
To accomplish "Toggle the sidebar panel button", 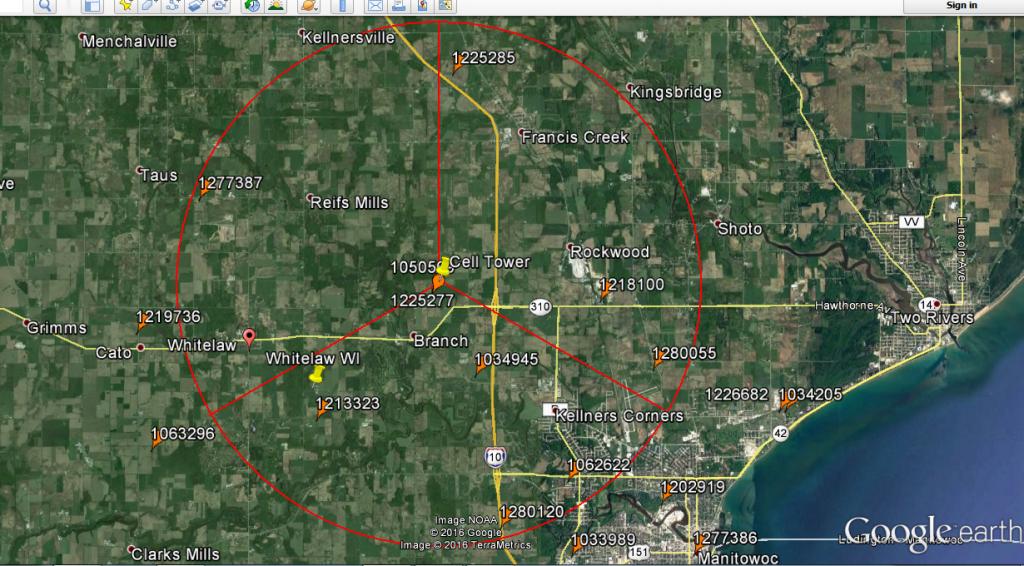I will [92, 5].
